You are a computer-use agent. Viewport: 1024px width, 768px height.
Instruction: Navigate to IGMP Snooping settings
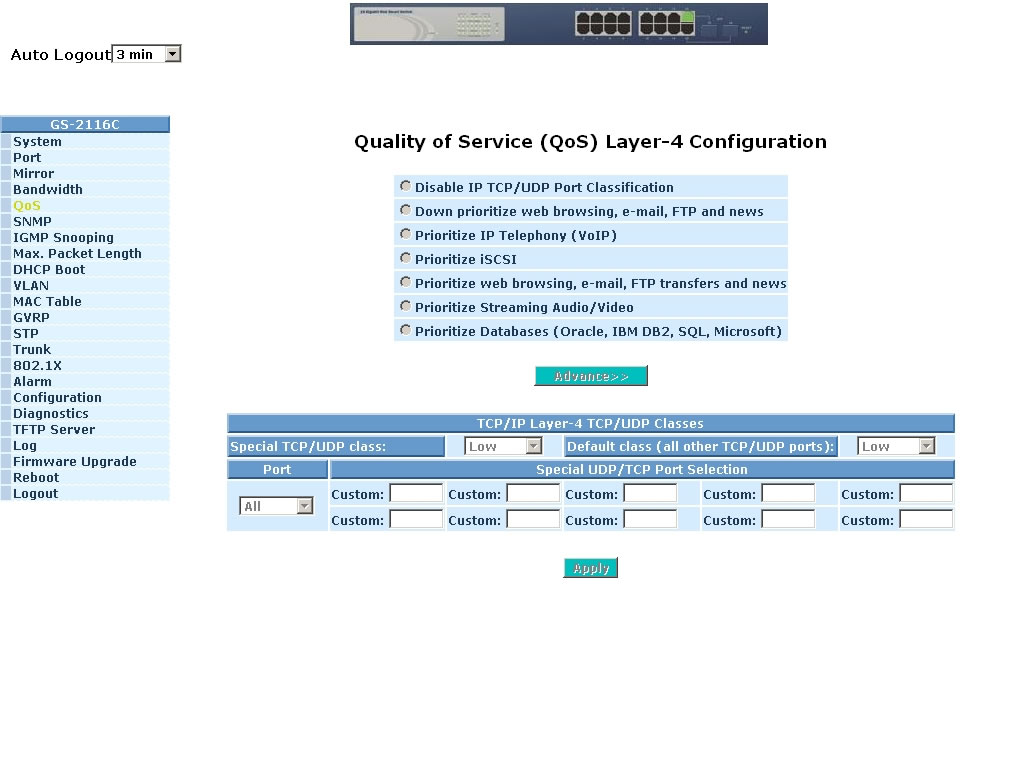[63, 238]
